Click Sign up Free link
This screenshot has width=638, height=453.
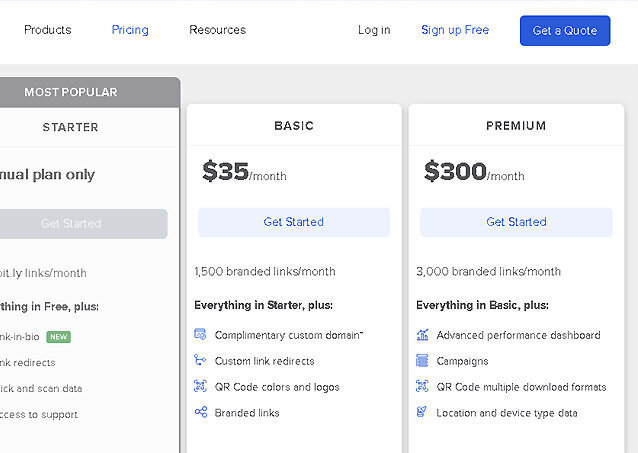455,30
